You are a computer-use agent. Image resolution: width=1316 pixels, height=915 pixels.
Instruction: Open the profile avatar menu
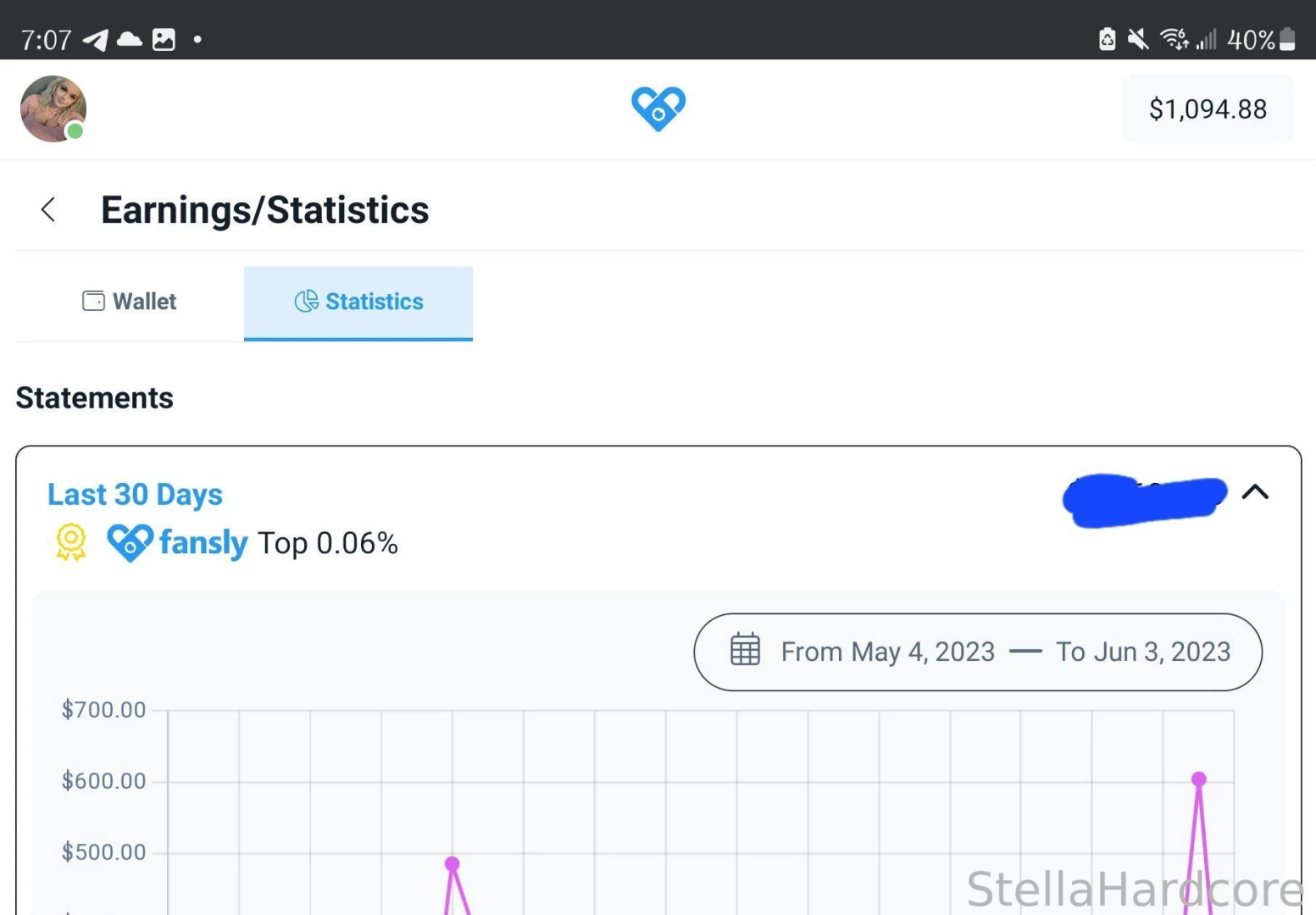53,108
